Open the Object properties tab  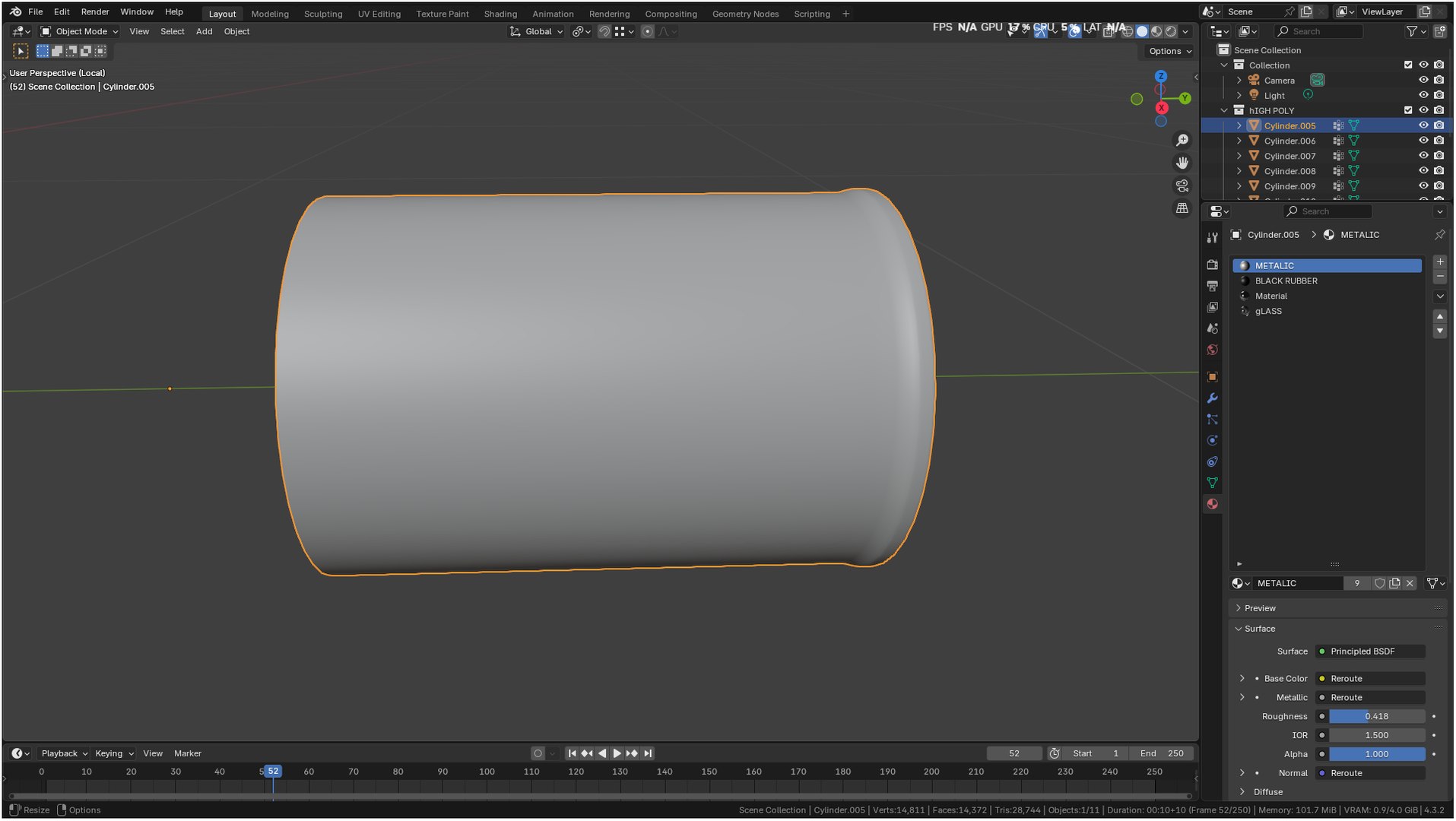1212,377
